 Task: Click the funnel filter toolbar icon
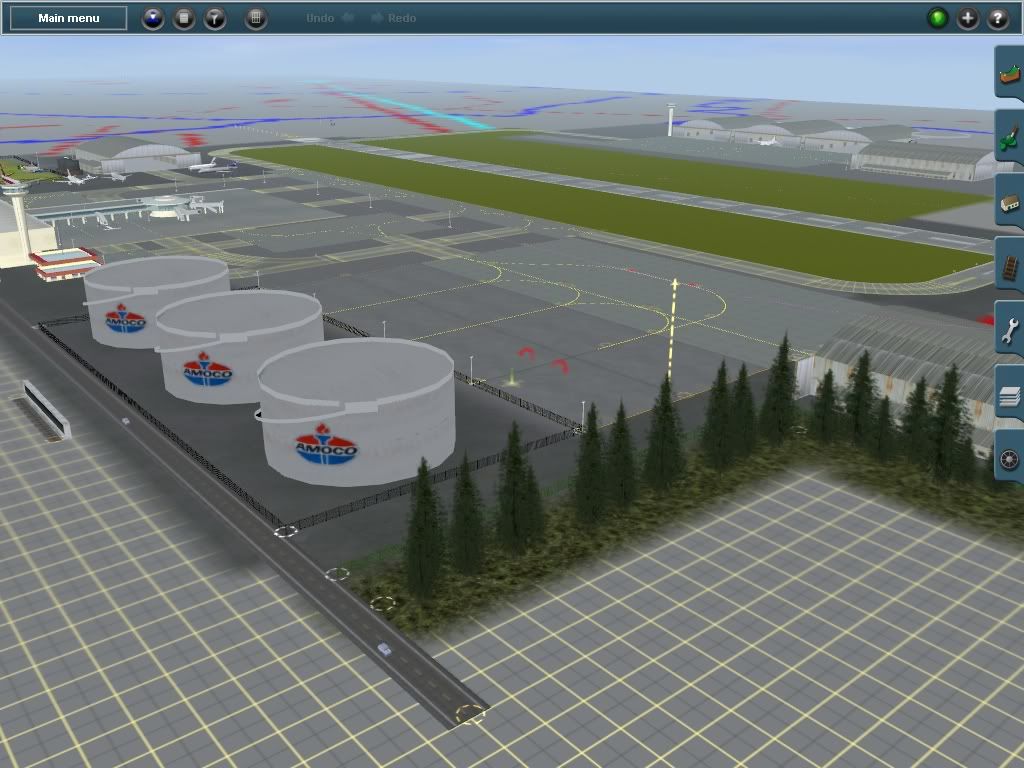coord(215,18)
